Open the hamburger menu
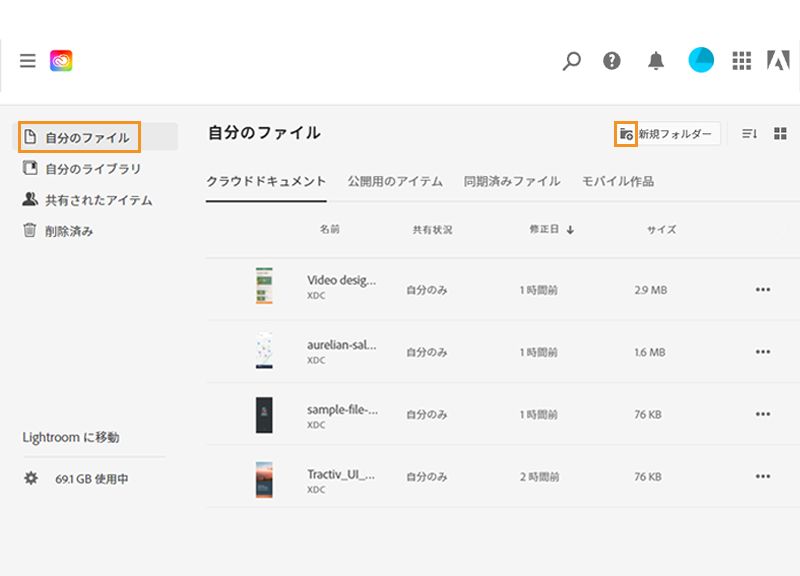 27,61
